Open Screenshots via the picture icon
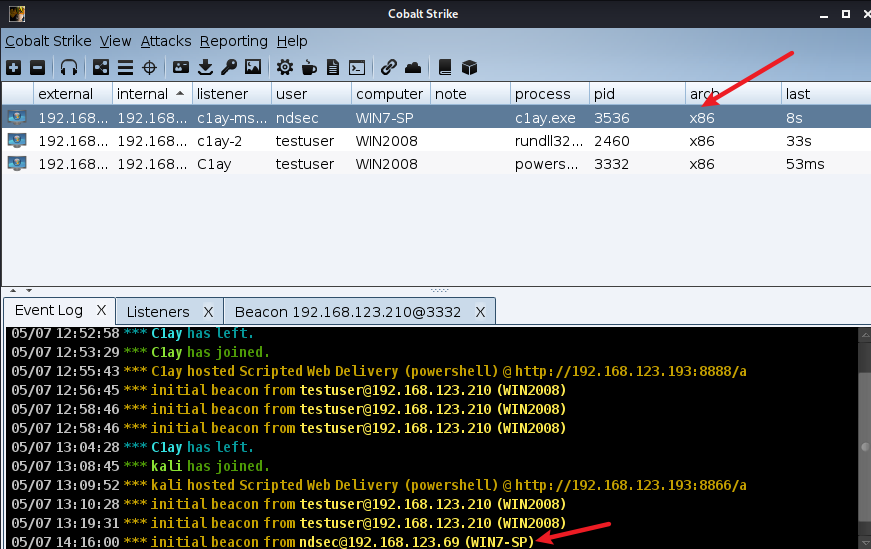This screenshot has height=549, width=871. click(x=253, y=68)
